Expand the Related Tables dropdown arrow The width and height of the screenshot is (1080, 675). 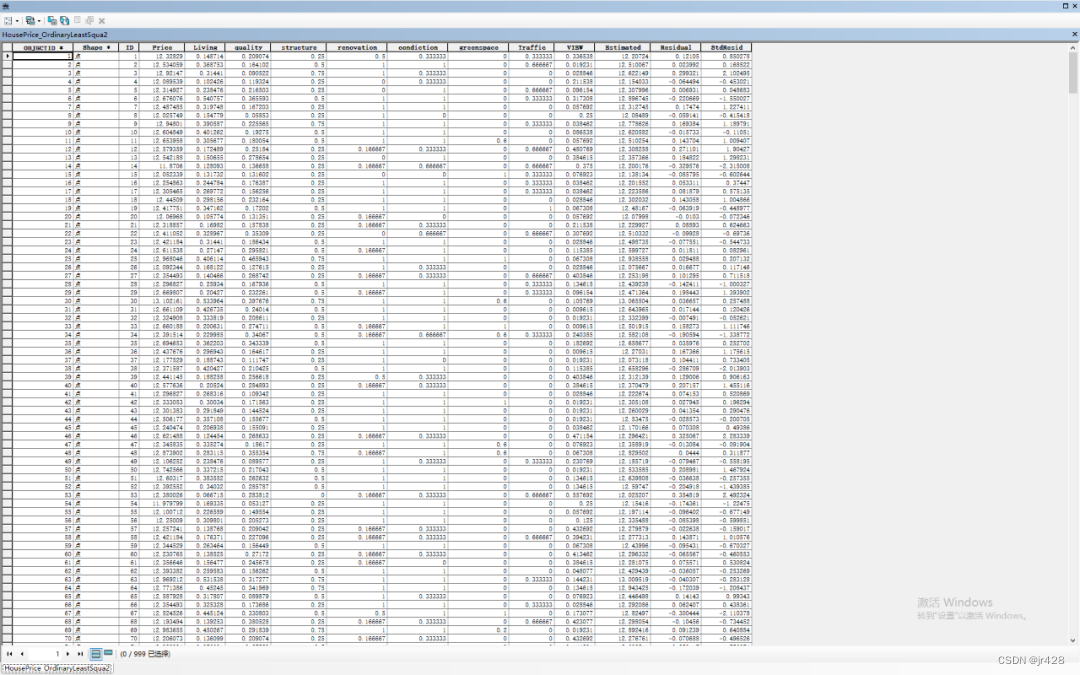(x=39, y=21)
